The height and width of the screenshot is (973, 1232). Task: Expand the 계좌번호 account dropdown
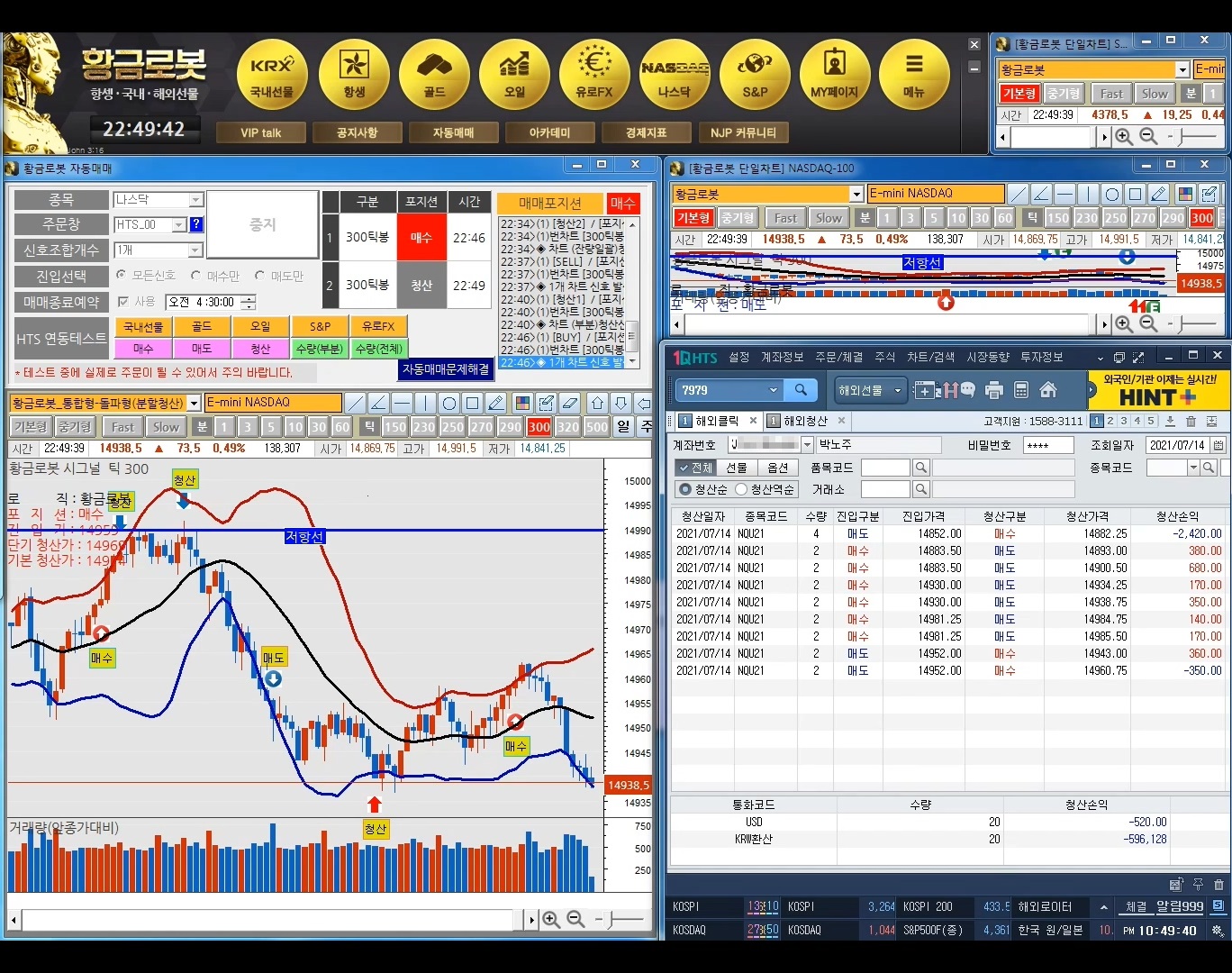click(x=807, y=445)
